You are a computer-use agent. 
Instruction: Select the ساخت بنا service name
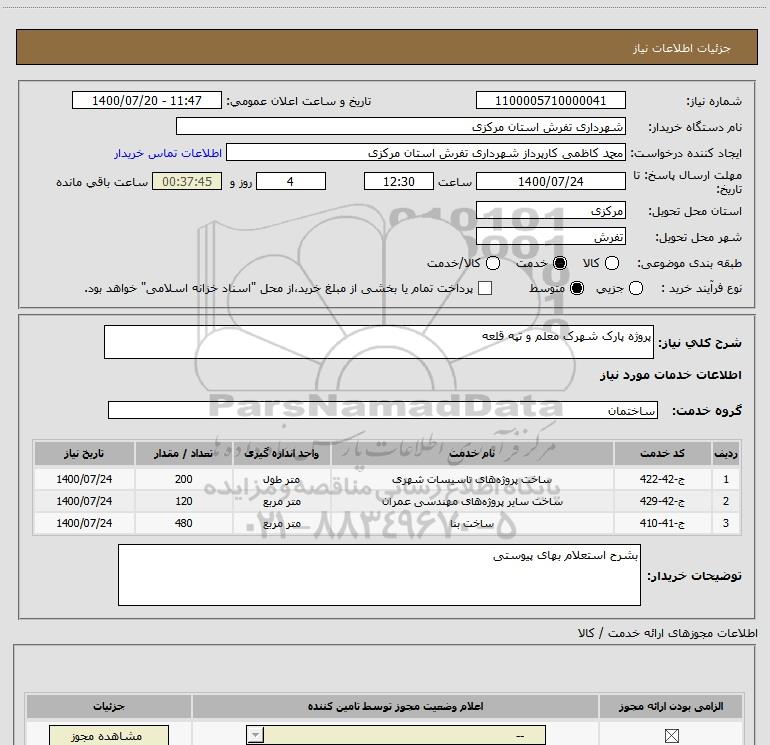[x=472, y=524]
